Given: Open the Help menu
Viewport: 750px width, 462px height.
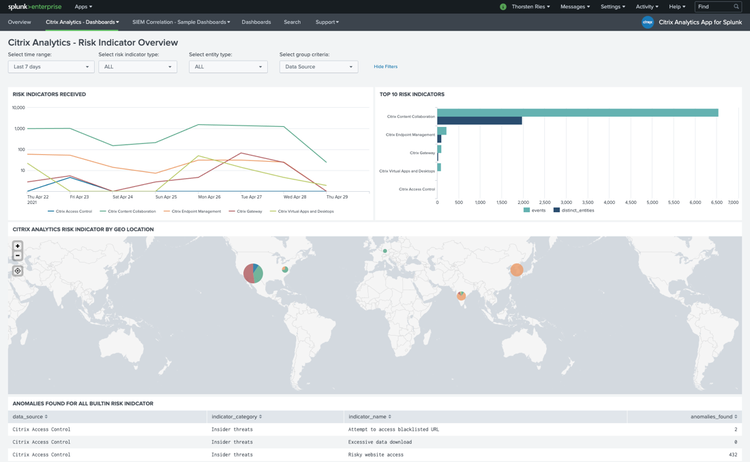Looking at the screenshot, I should pos(677,7).
